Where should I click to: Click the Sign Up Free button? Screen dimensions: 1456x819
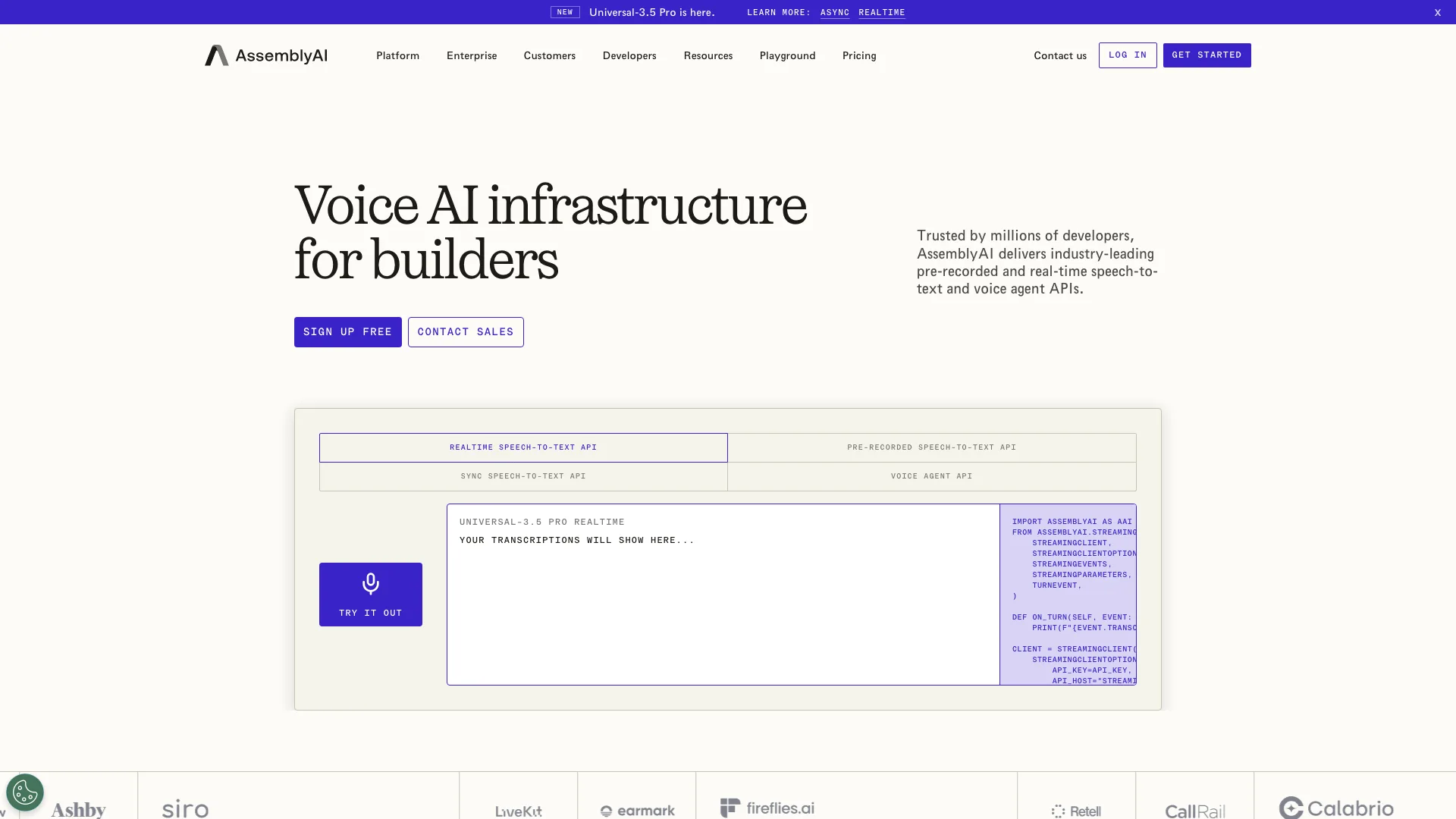(348, 332)
